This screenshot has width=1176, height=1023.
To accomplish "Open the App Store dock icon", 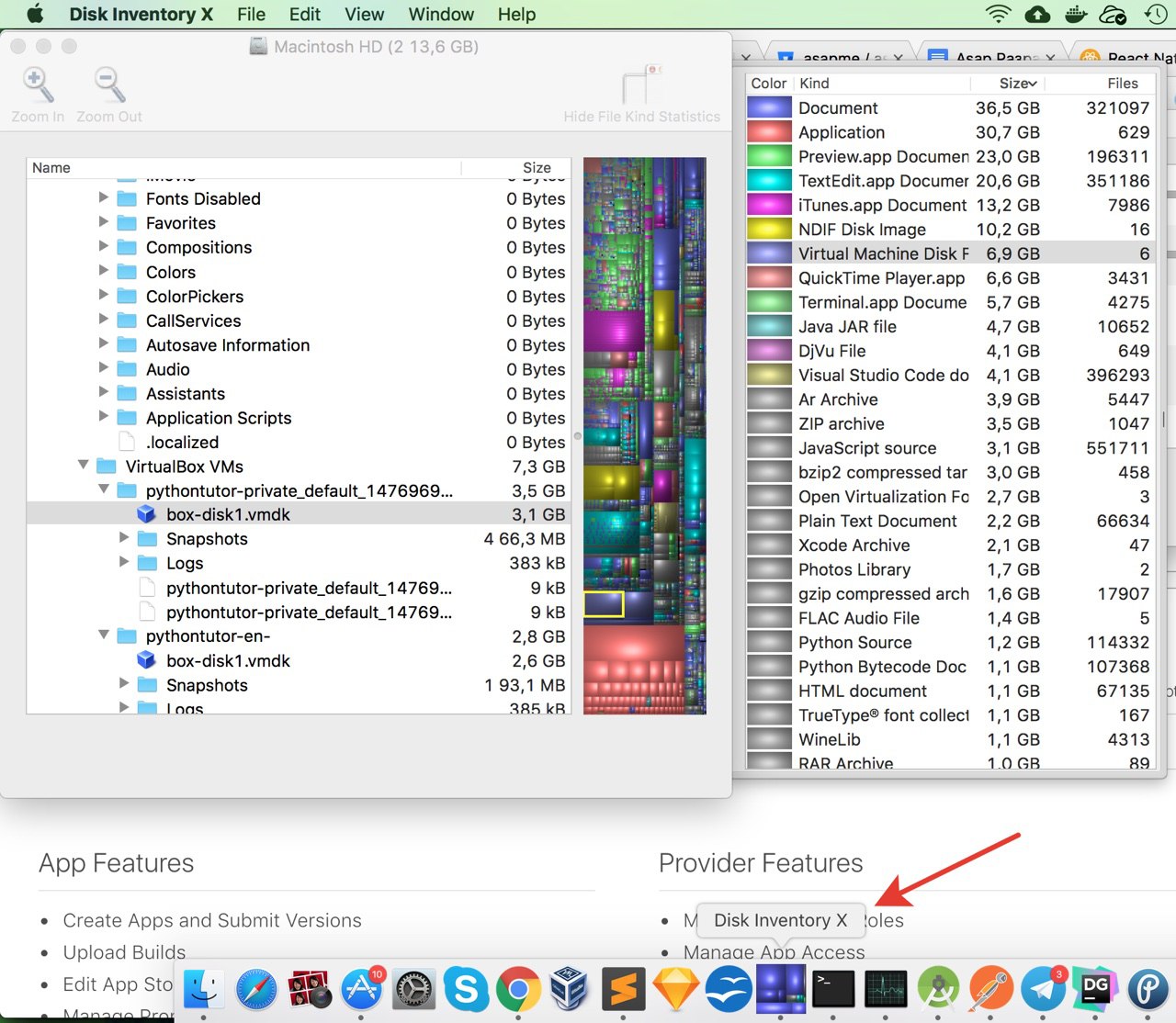I will coord(361,989).
